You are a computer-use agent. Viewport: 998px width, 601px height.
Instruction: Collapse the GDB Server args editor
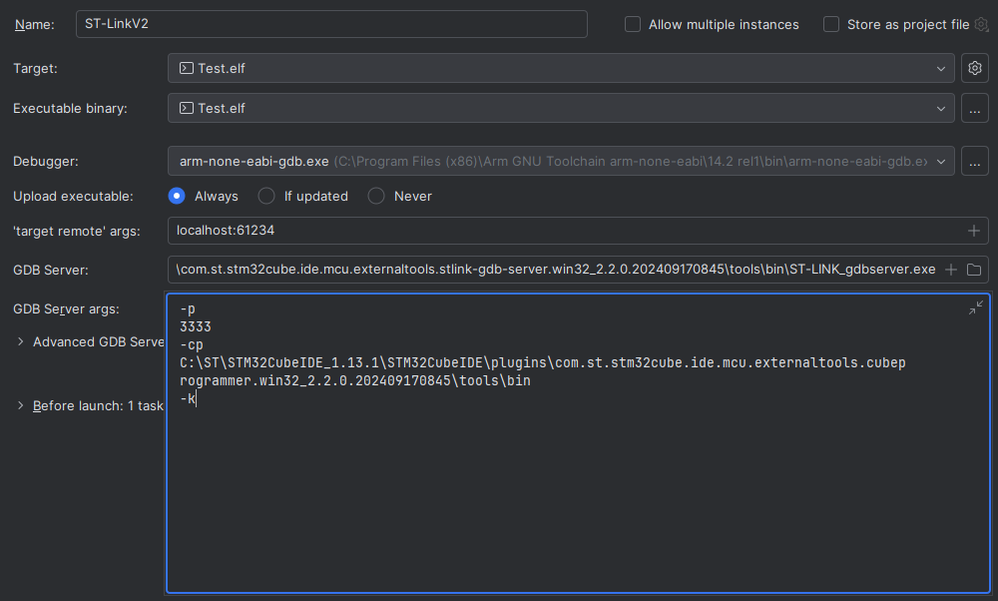click(x=975, y=309)
